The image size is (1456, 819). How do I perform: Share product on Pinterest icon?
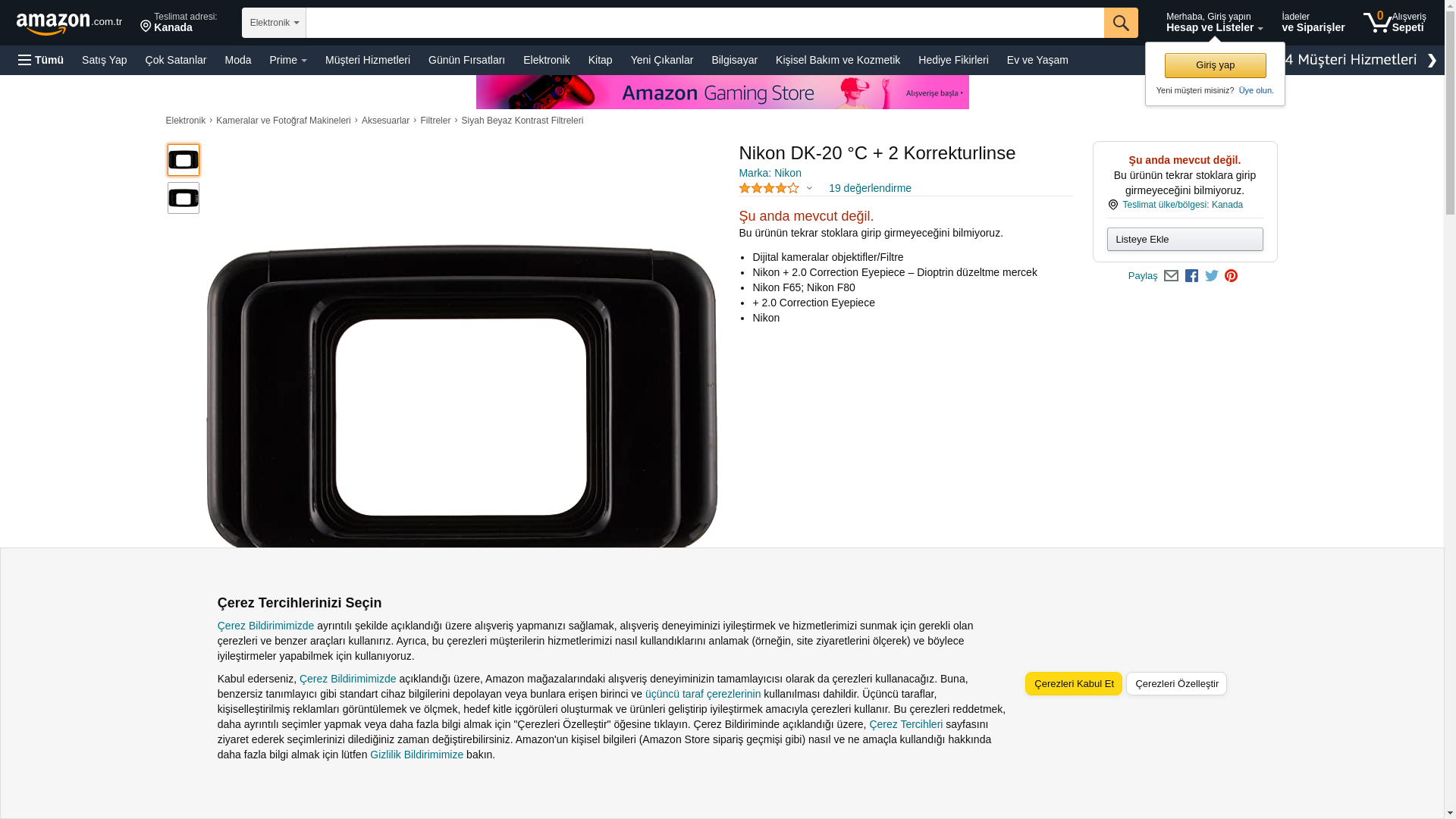tap(1231, 276)
